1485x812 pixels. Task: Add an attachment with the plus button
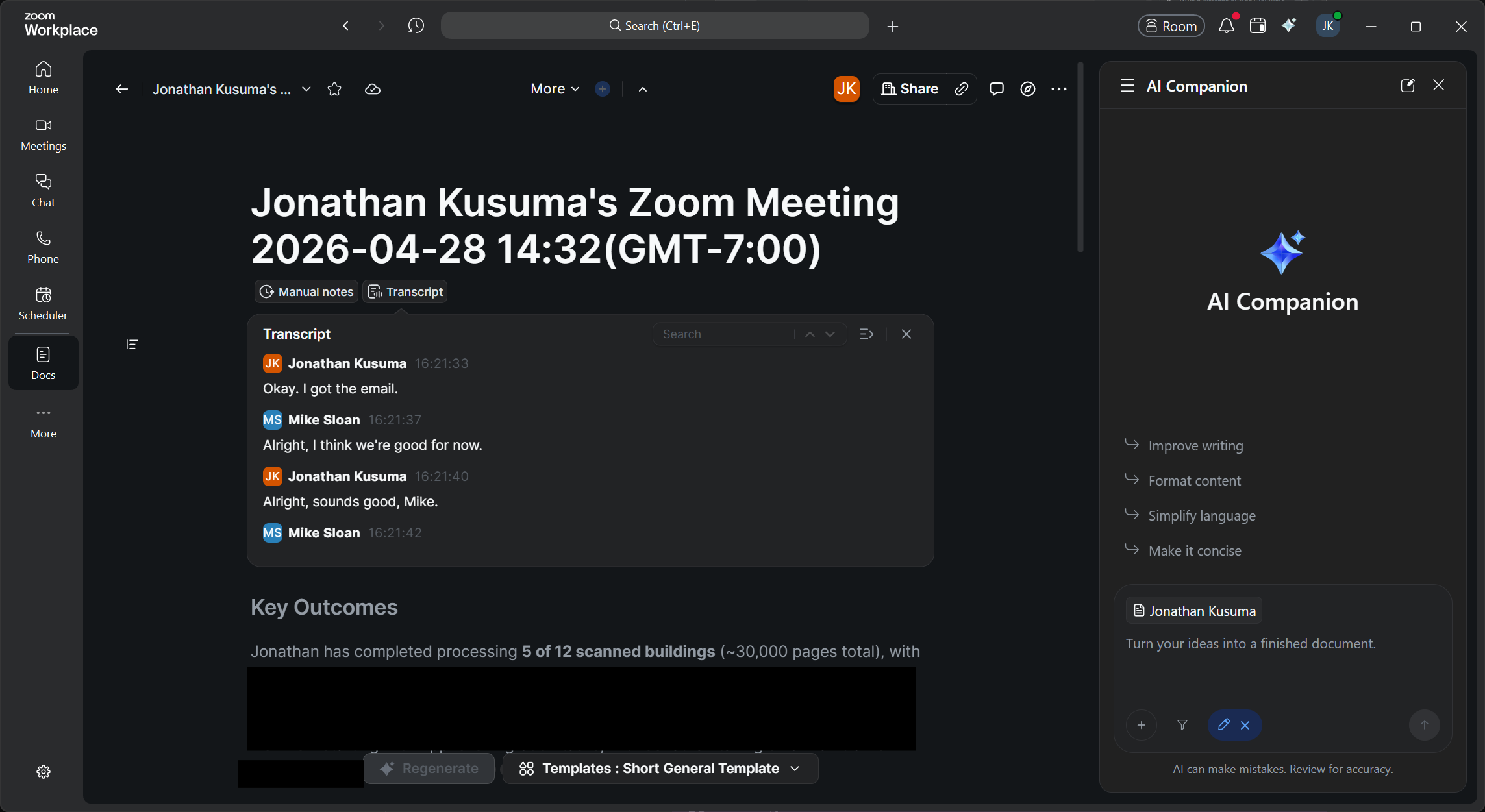[1142, 725]
